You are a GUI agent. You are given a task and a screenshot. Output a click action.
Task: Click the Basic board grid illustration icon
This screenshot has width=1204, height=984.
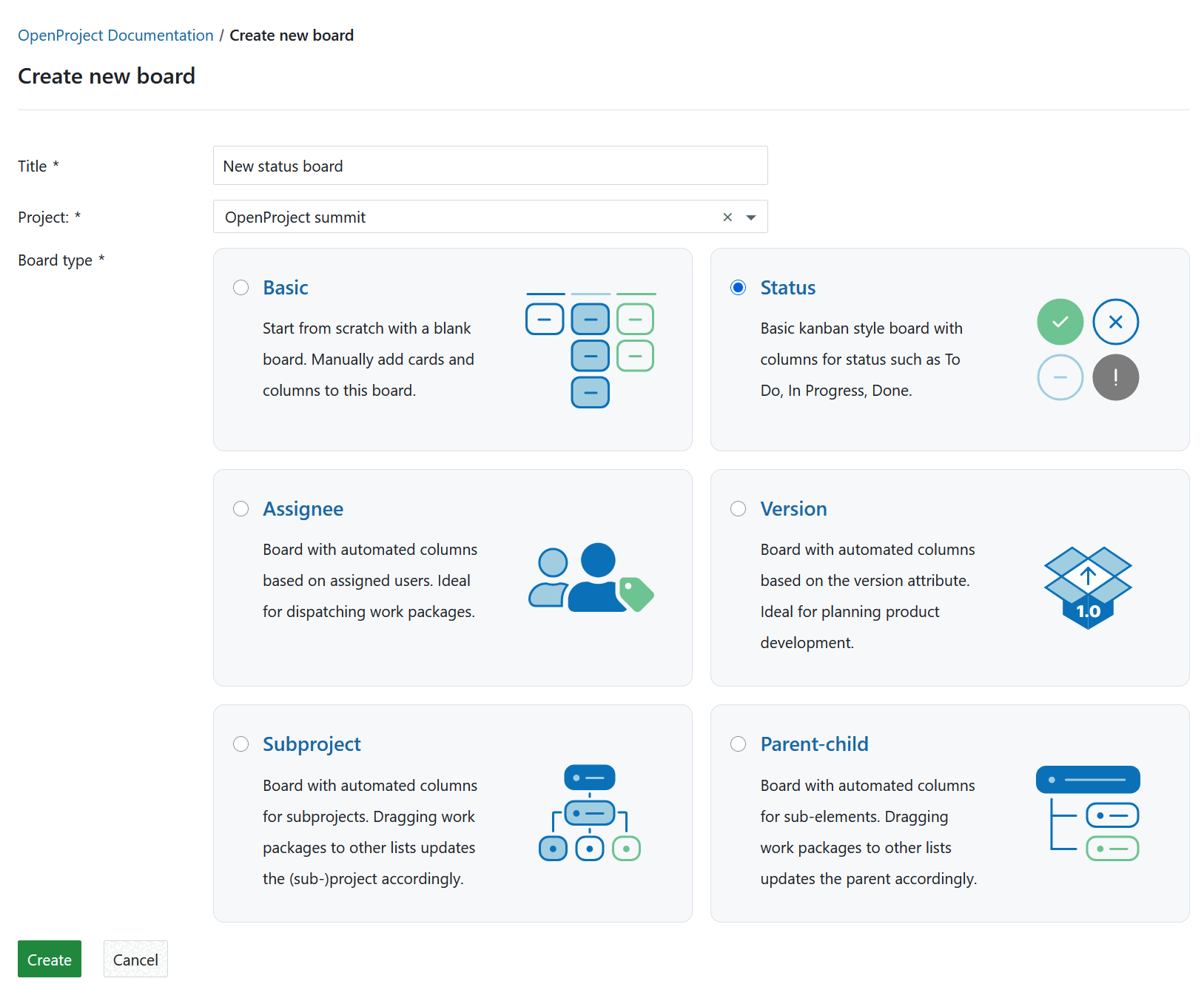pos(591,350)
